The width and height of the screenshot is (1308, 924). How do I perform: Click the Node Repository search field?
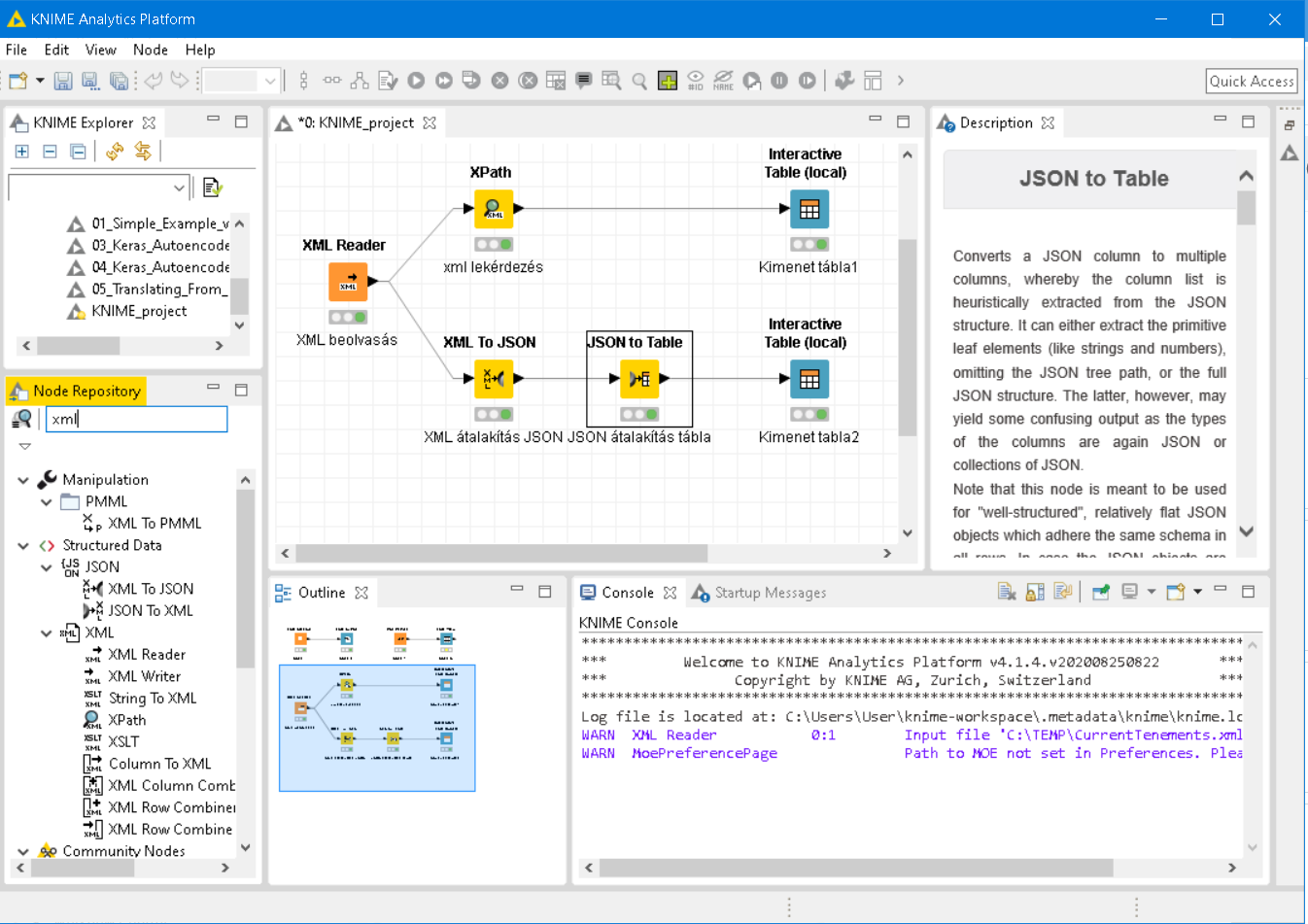click(136, 419)
